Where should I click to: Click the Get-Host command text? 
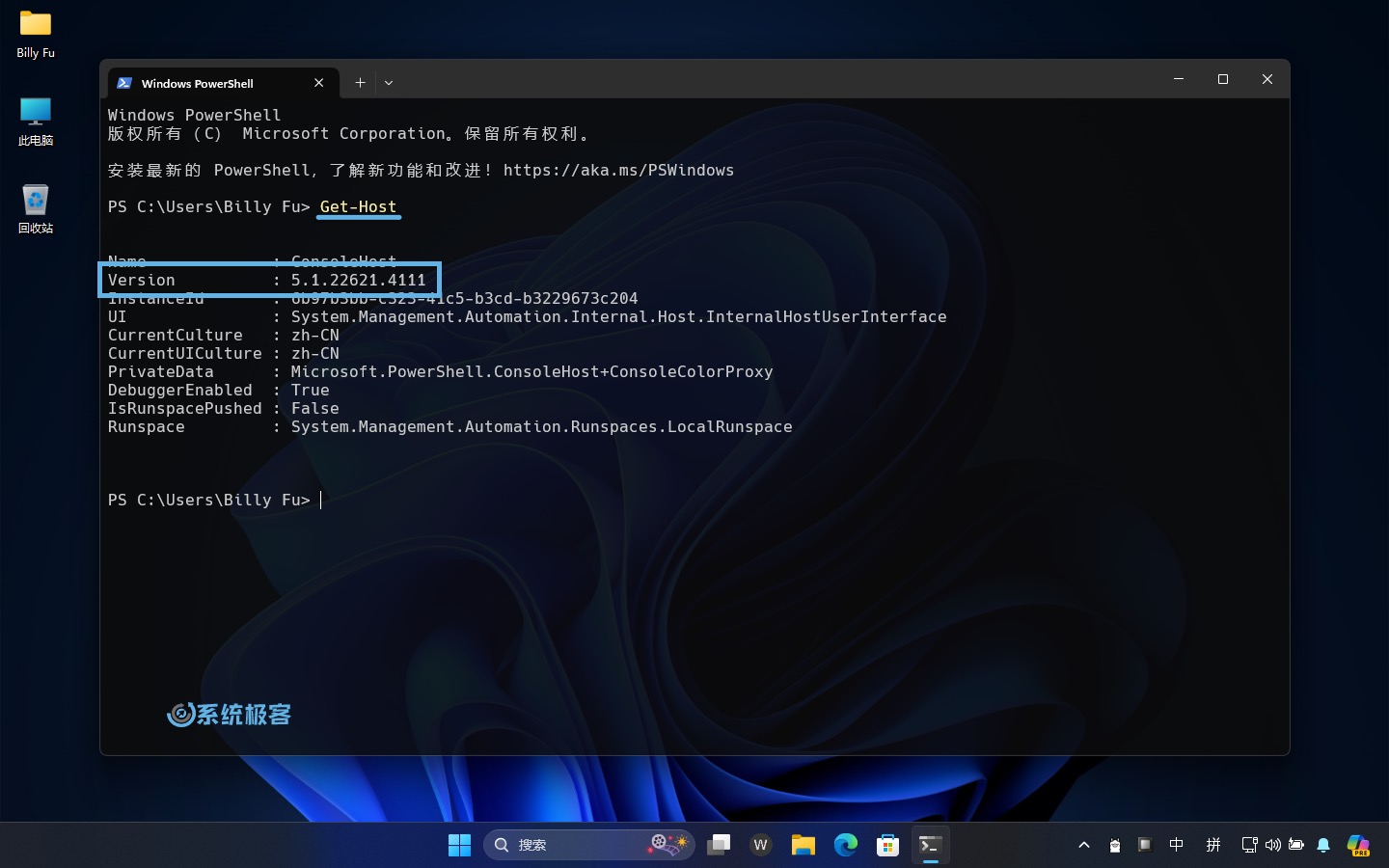coord(358,207)
